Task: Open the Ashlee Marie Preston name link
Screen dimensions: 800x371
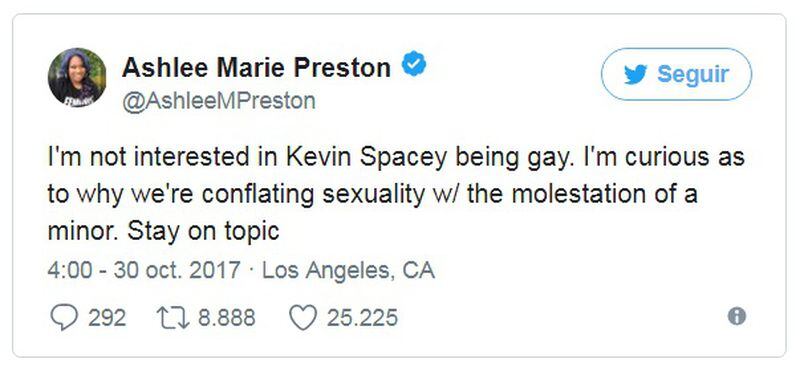Action: point(256,67)
